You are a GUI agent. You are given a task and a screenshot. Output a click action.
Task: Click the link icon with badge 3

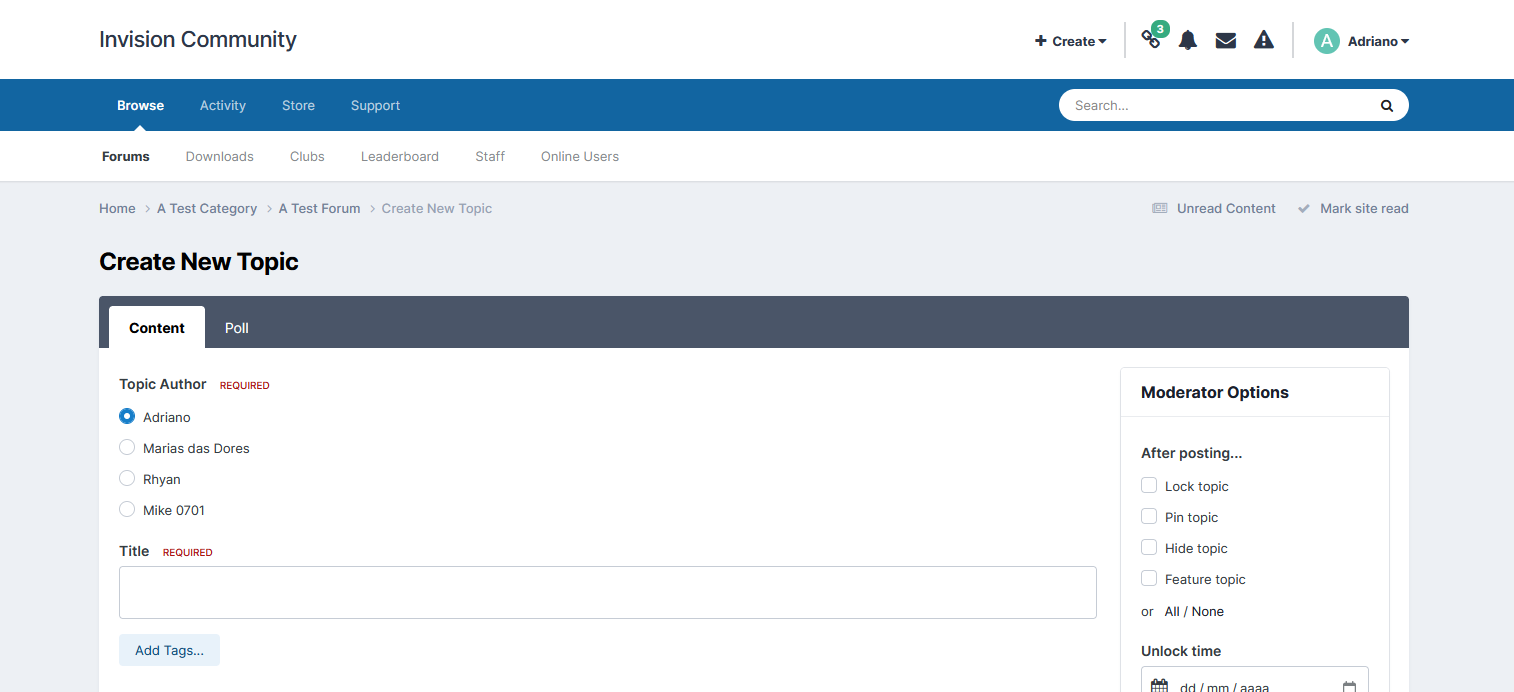pos(1151,40)
